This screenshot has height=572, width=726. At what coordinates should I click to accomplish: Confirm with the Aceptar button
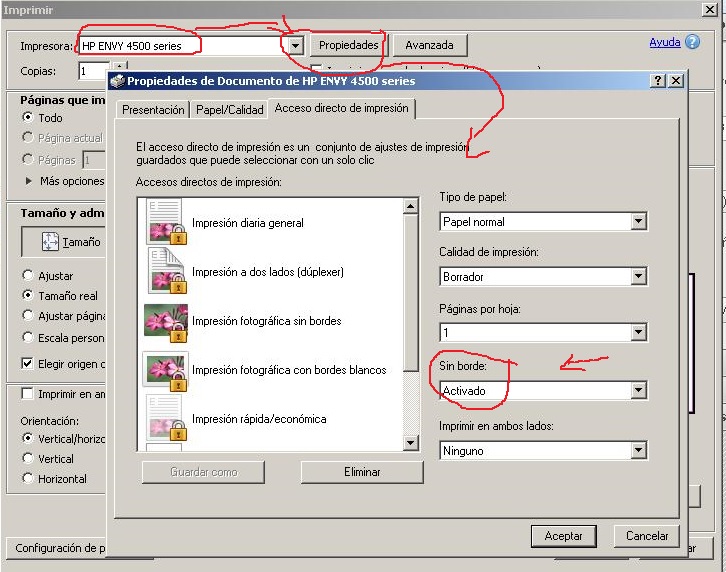pyautogui.click(x=563, y=536)
